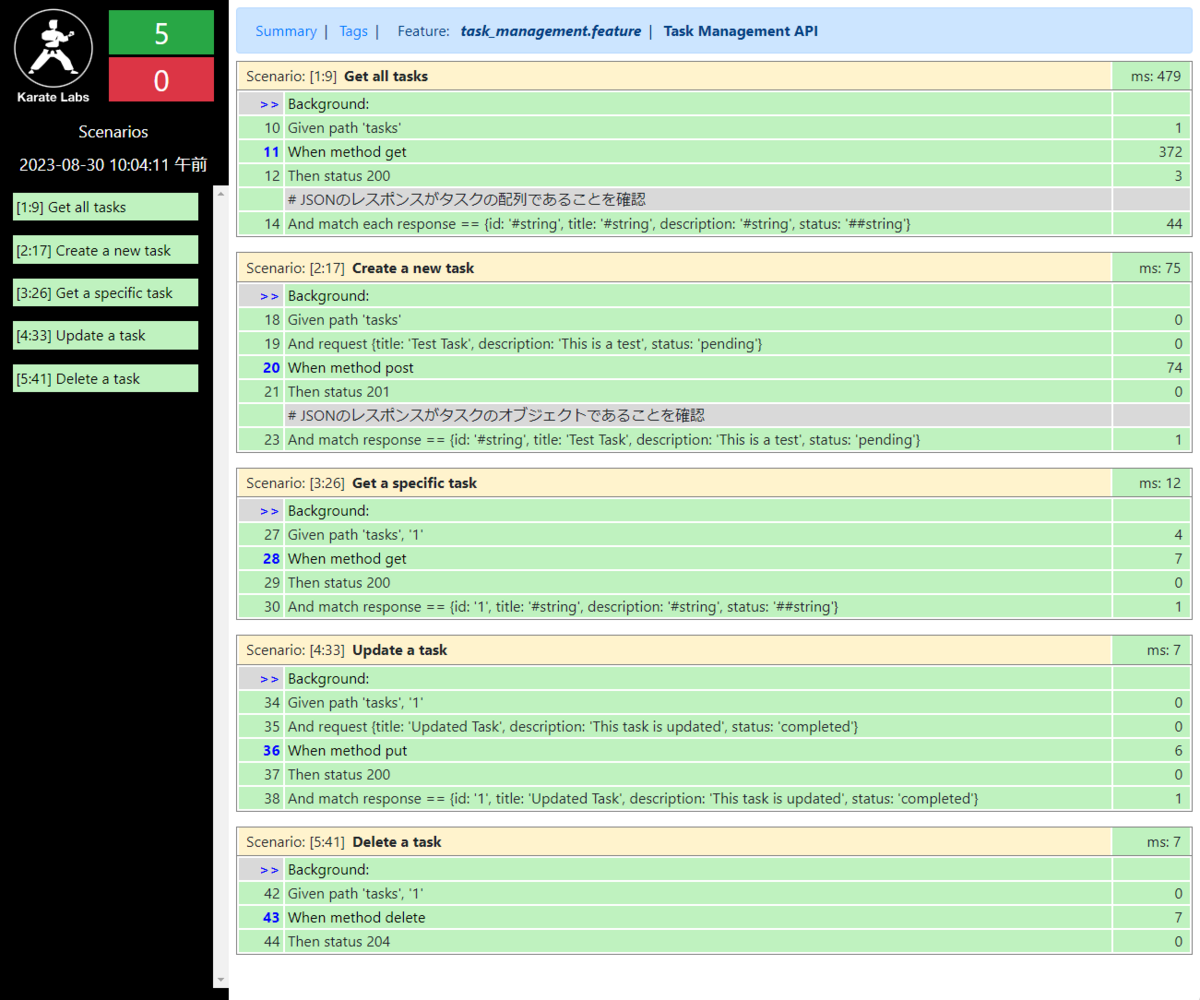
Task: Click the Karate Labs logo
Action: click(x=53, y=56)
